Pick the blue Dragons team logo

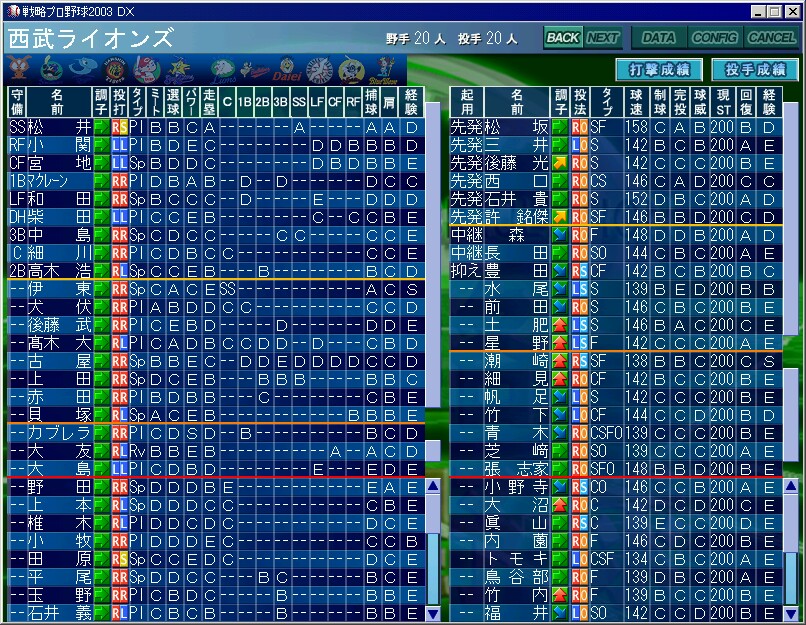tap(84, 69)
